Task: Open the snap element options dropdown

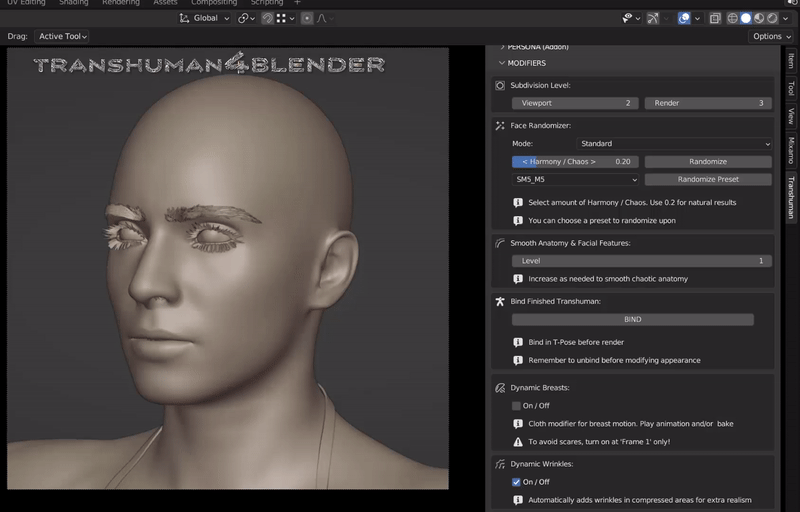Action: 286,18
